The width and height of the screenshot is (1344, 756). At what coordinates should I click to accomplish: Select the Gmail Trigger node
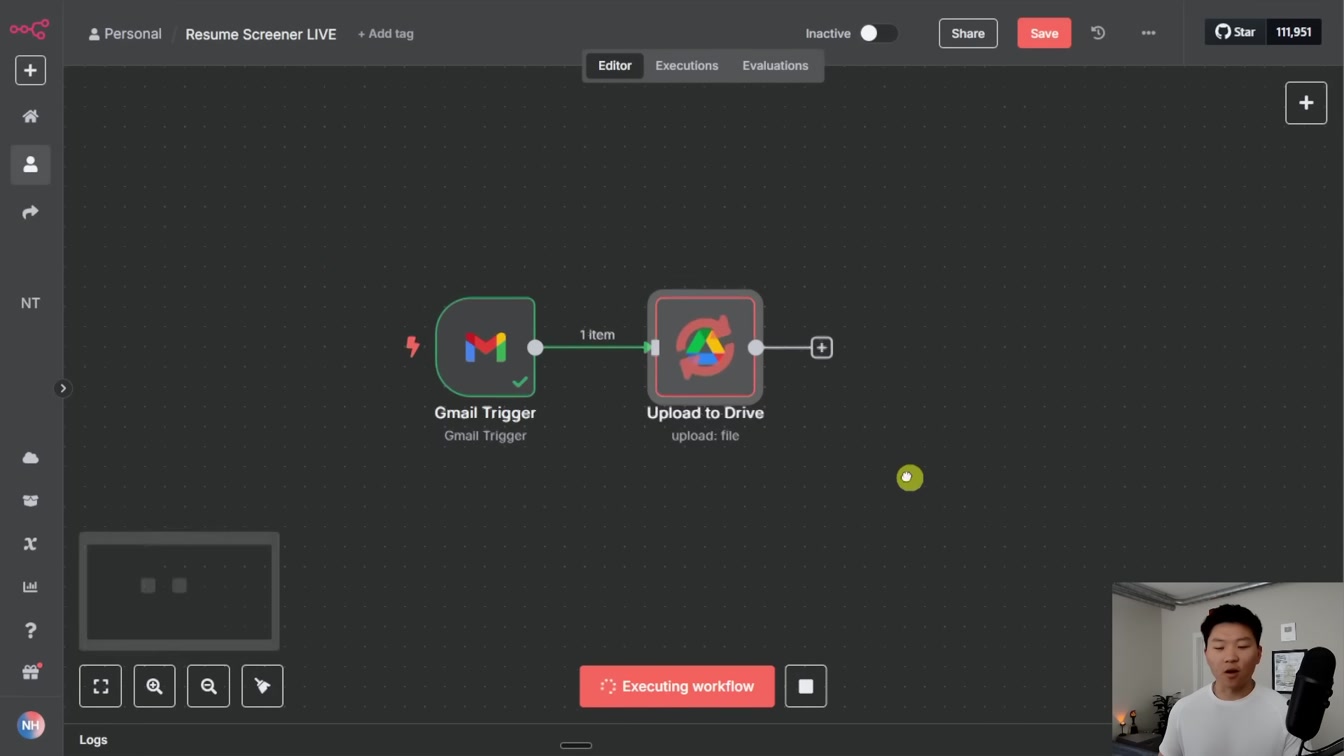485,347
